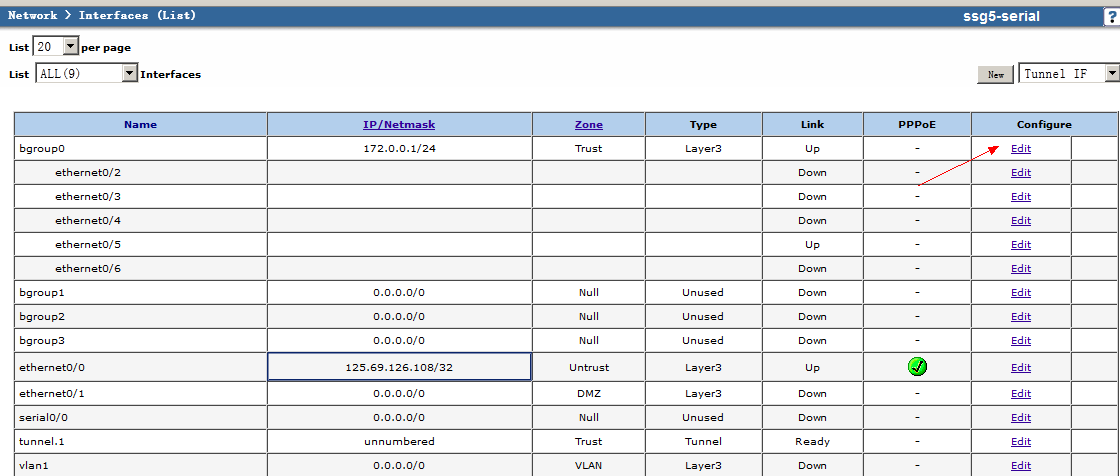The height and width of the screenshot is (476, 1120).
Task: Sort by the Zone column header
Action: [x=588, y=125]
